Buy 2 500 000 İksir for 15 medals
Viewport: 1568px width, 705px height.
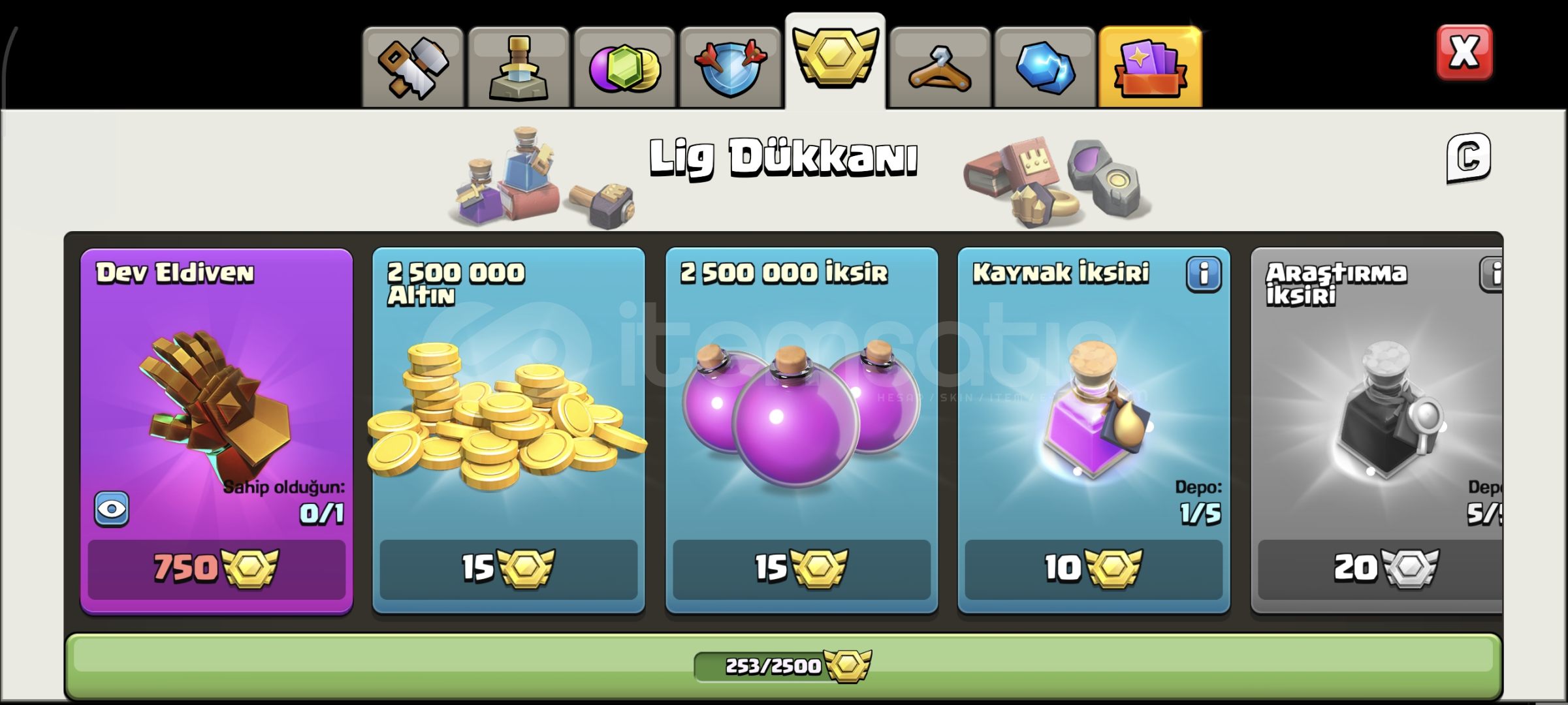[x=801, y=569]
